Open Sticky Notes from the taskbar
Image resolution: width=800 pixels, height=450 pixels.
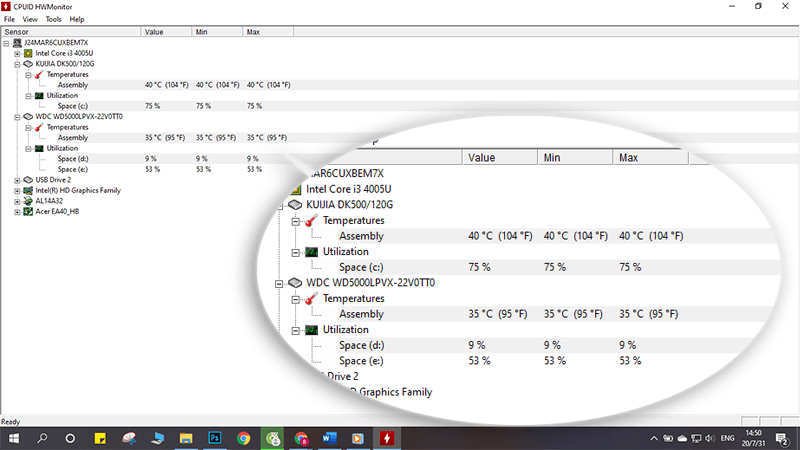pyautogui.click(x=100, y=438)
